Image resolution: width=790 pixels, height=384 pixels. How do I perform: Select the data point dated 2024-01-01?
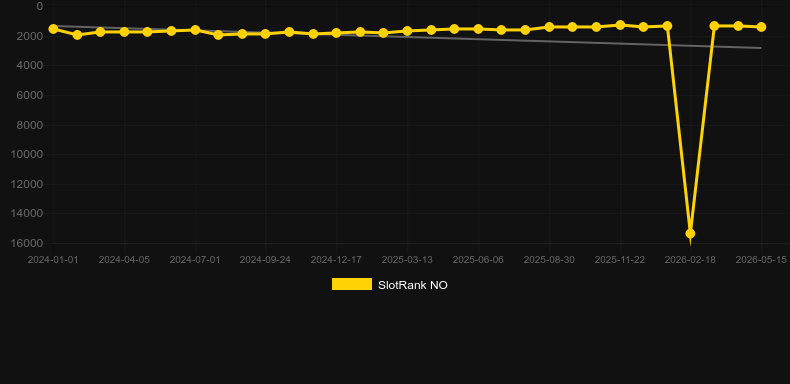pyautogui.click(x=53, y=29)
